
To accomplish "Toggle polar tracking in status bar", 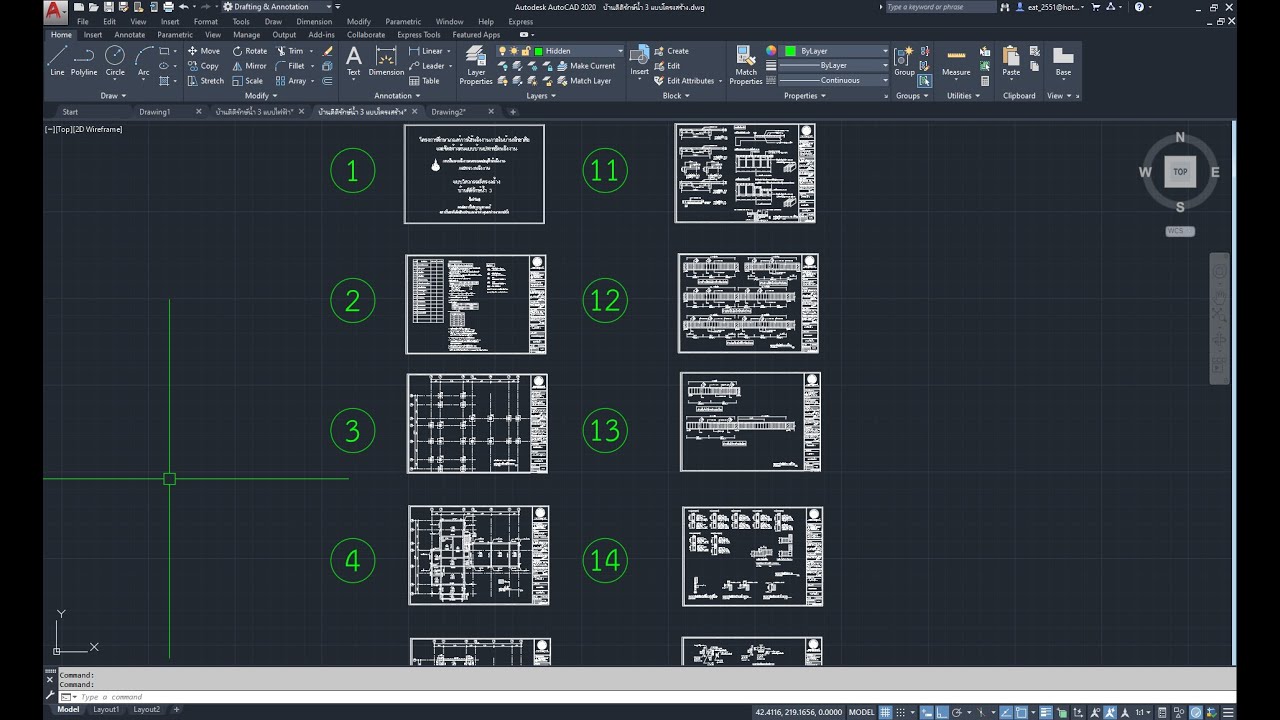I will (956, 712).
